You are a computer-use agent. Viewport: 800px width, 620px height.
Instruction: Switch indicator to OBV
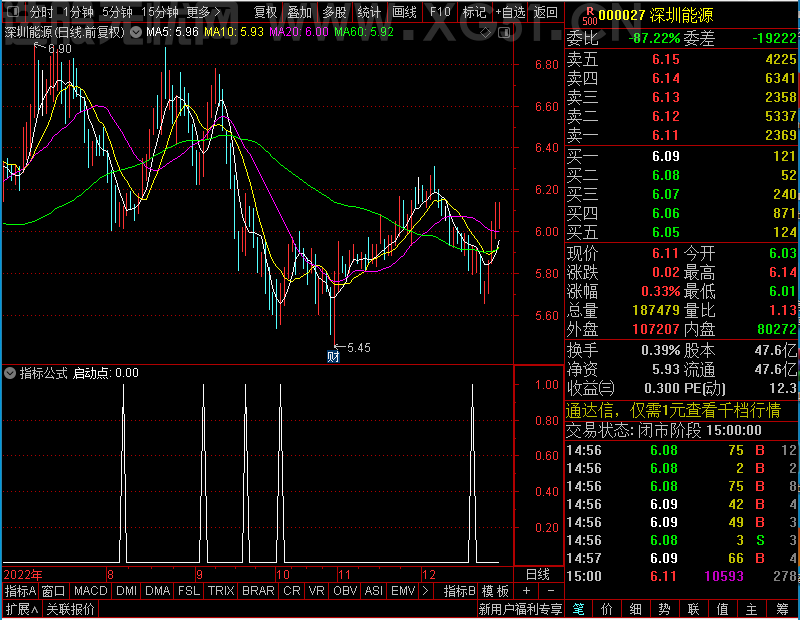click(345, 591)
